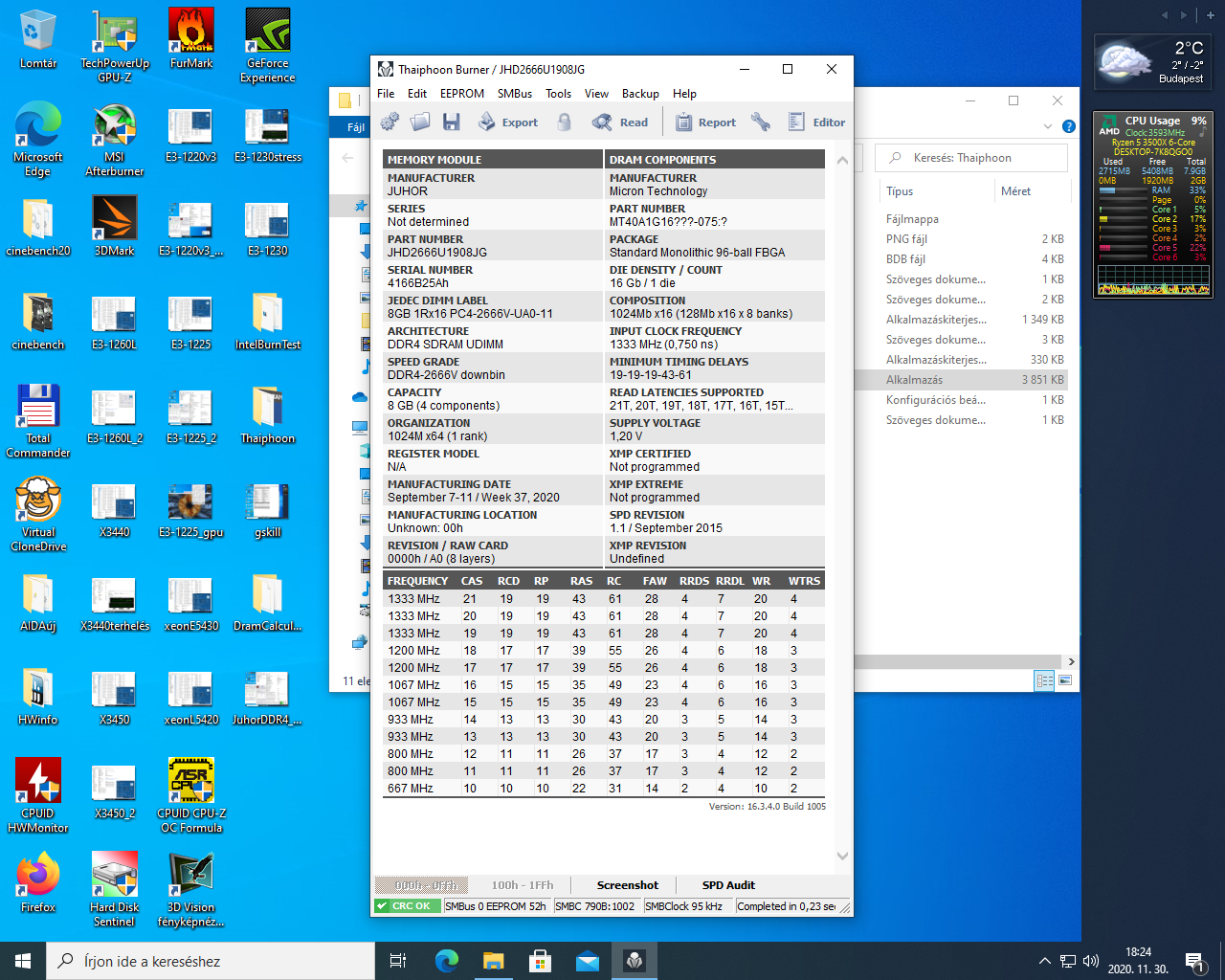Image resolution: width=1225 pixels, height=980 pixels.
Task: Open the File menu in Thaiphoon Burner
Action: (386, 94)
